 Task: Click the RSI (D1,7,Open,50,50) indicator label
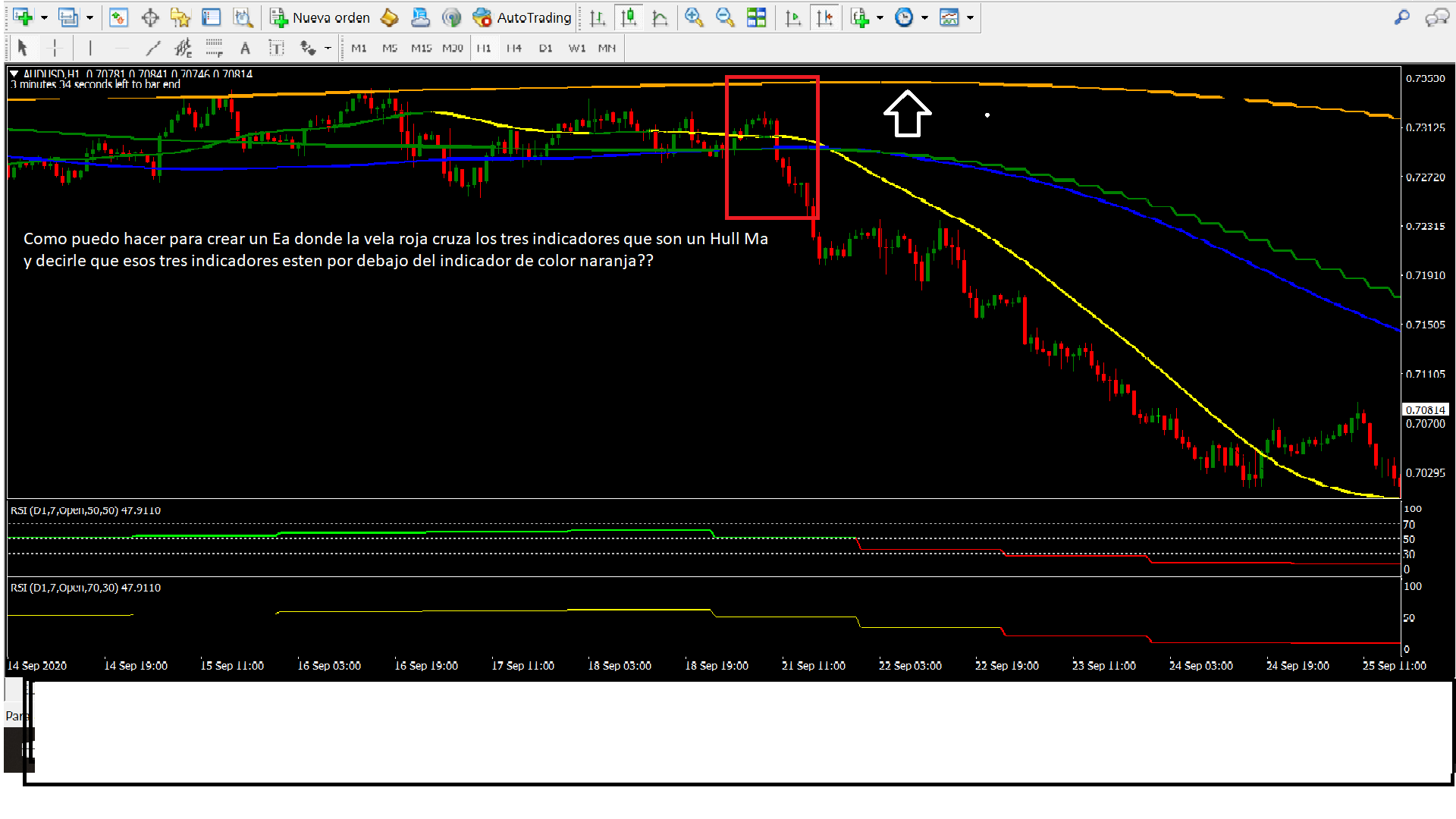[85, 510]
